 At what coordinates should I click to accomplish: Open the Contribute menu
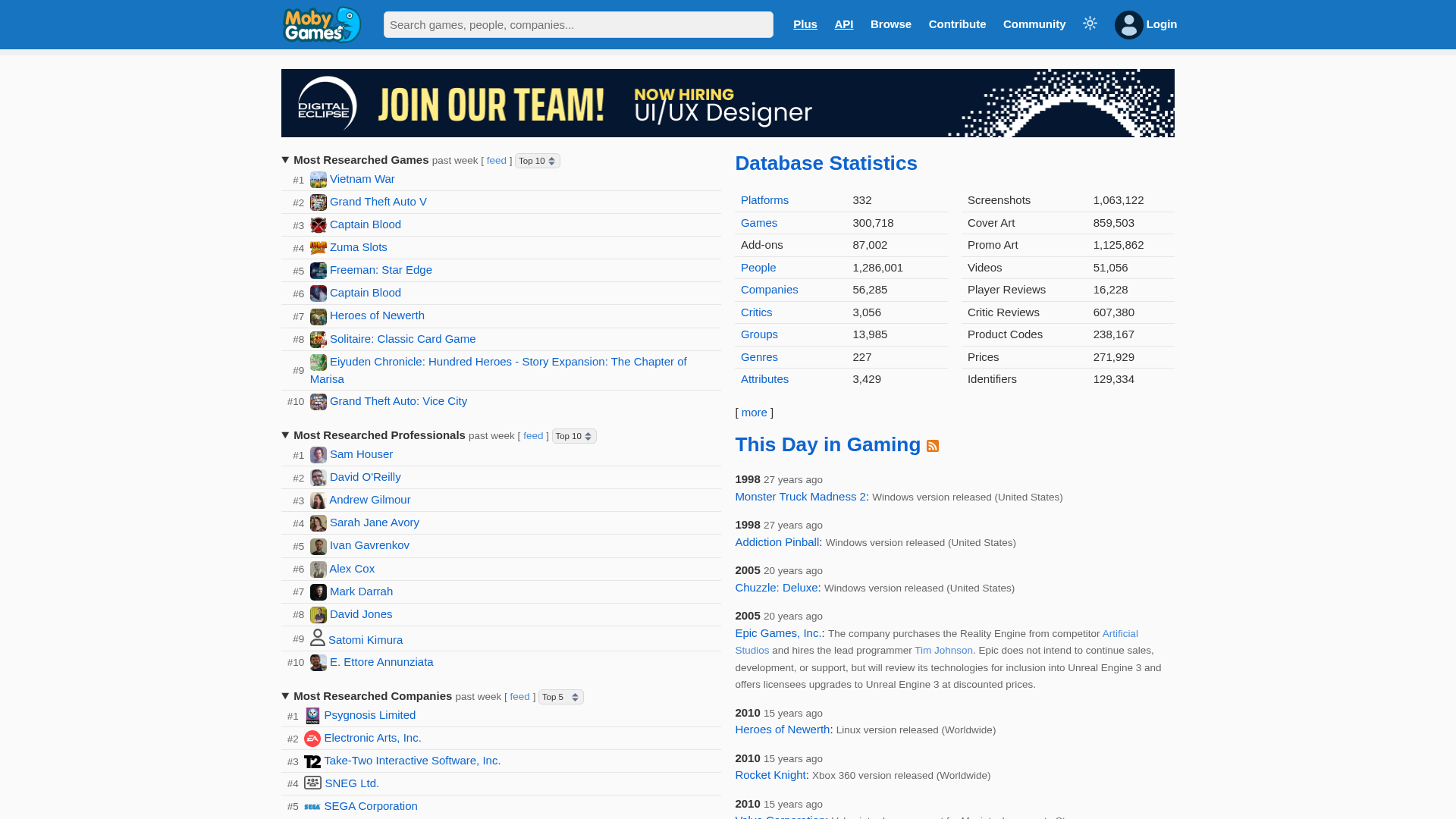[x=957, y=24]
